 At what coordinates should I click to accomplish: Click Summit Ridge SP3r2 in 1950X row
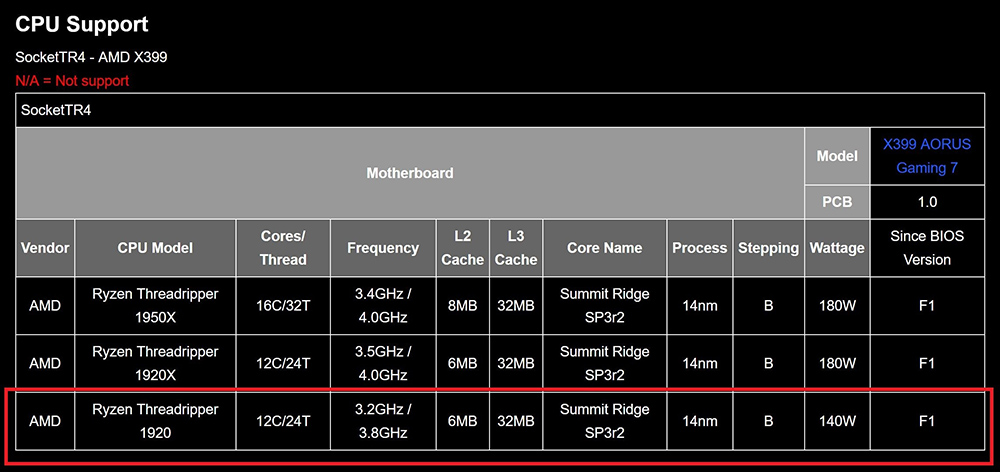(605, 306)
